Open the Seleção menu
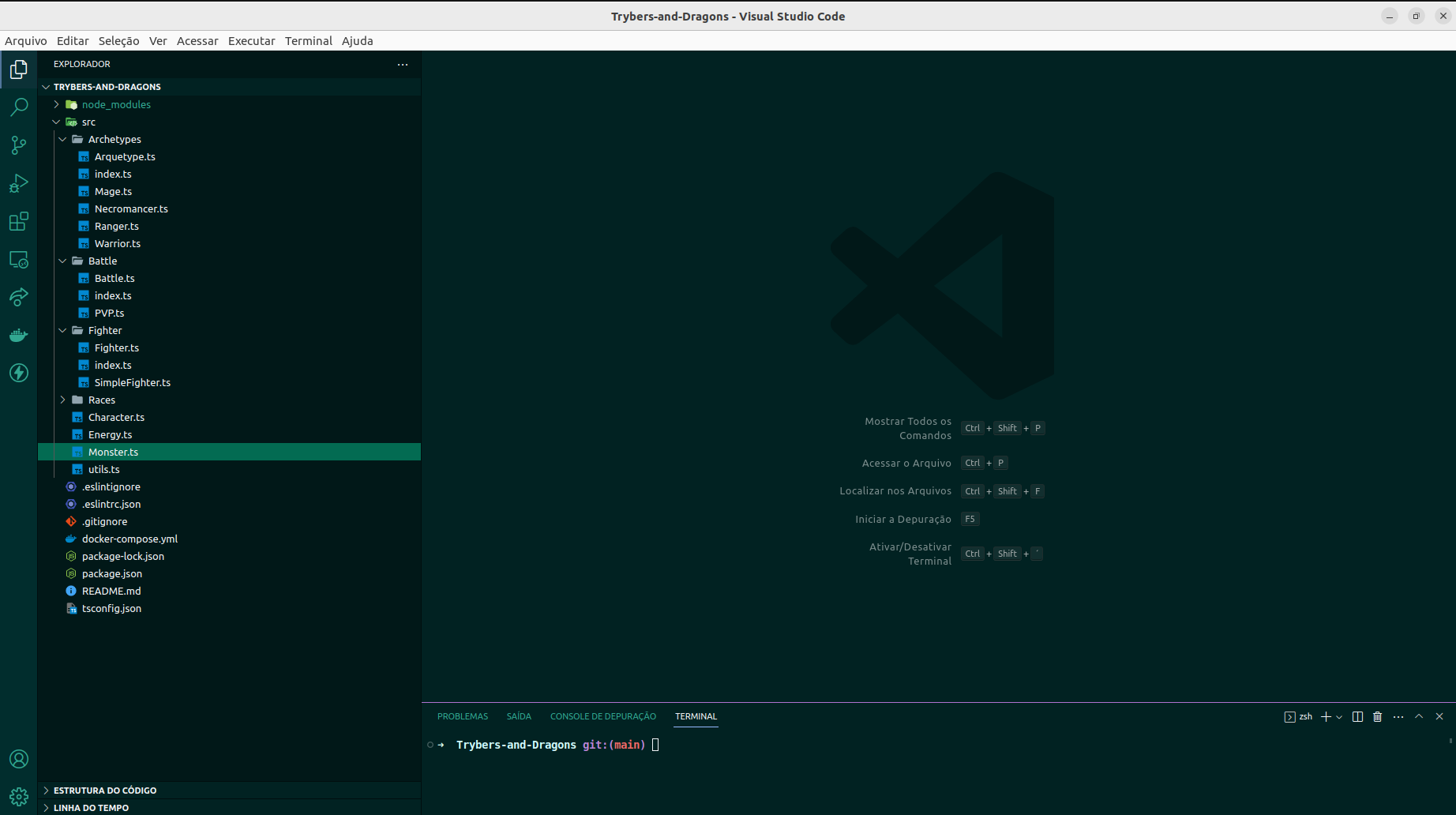 click(118, 41)
